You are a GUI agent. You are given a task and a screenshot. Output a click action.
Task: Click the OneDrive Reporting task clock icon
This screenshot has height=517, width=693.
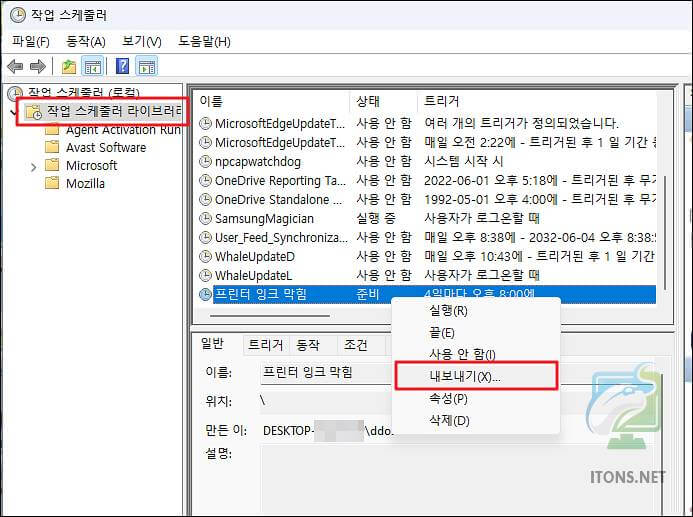click(x=205, y=180)
